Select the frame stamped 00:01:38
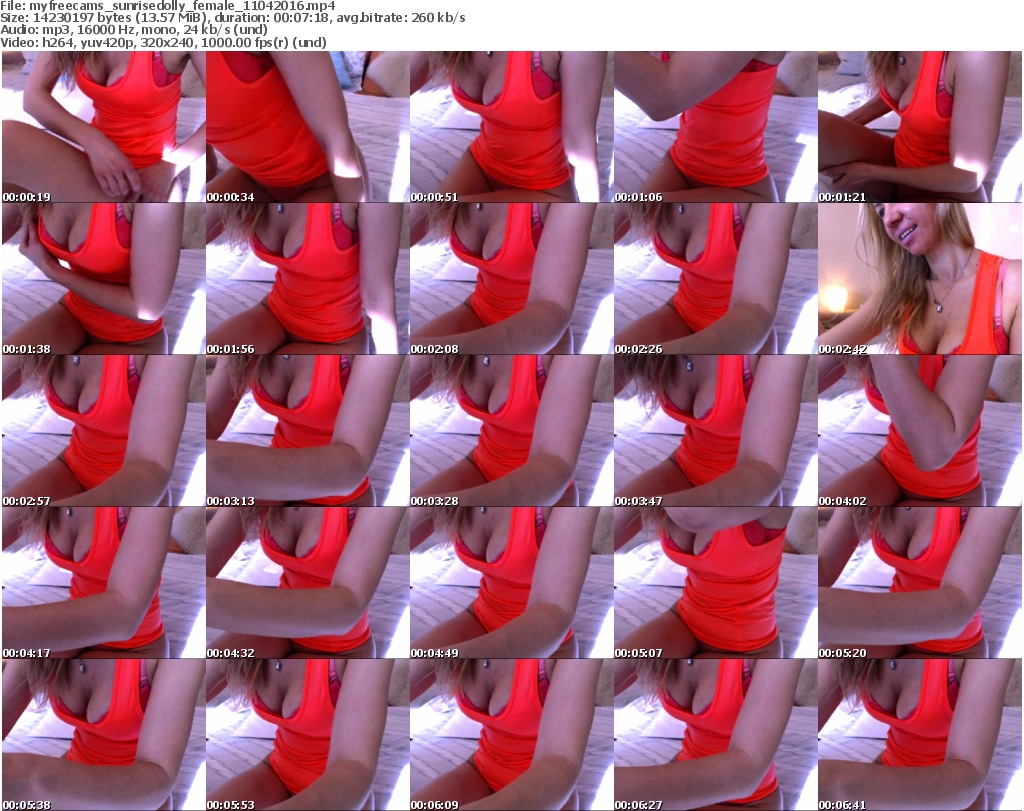1024x811 pixels. (x=103, y=279)
